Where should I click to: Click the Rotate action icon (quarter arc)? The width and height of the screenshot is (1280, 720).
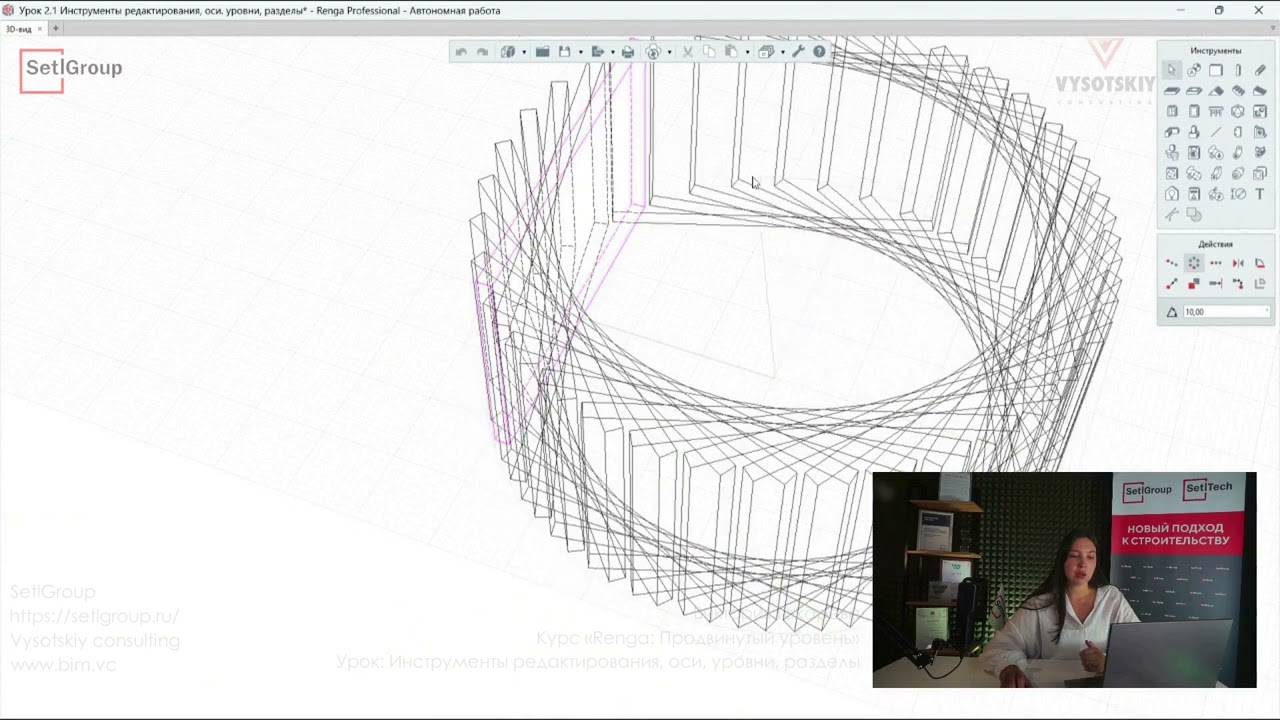click(x=1260, y=263)
